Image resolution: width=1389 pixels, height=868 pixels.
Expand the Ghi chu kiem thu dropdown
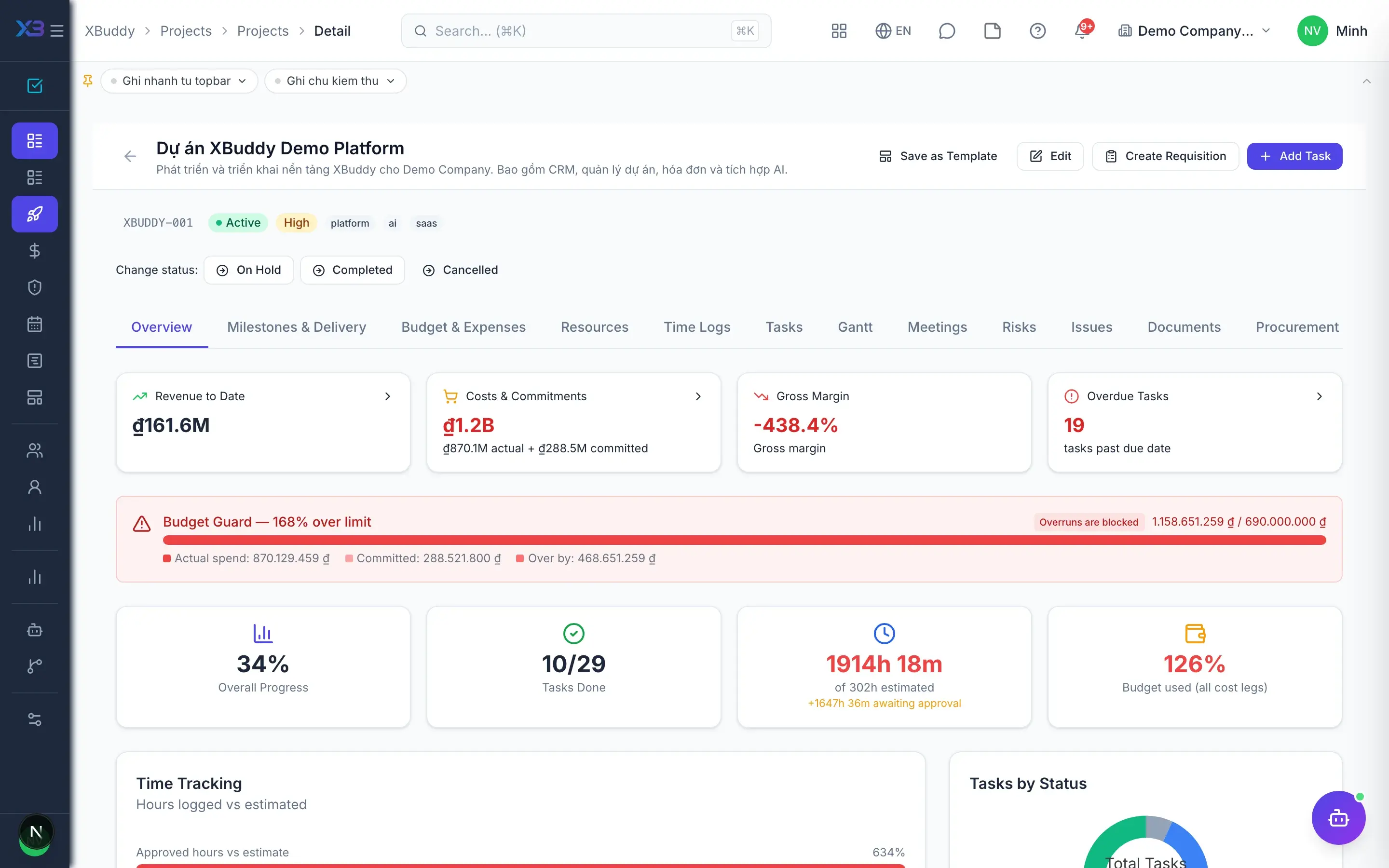(335, 81)
